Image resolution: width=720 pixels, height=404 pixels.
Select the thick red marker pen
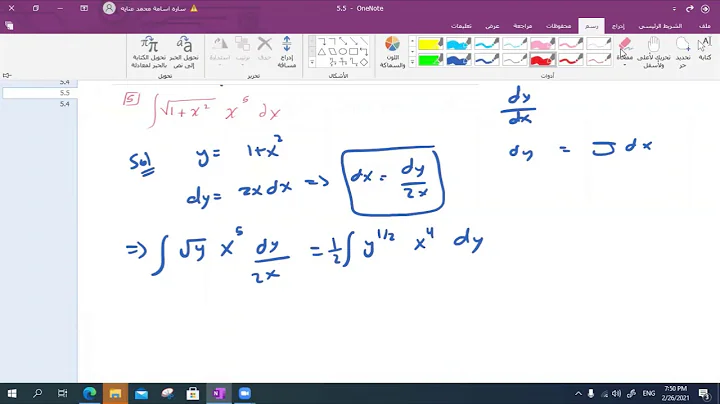coord(543,60)
